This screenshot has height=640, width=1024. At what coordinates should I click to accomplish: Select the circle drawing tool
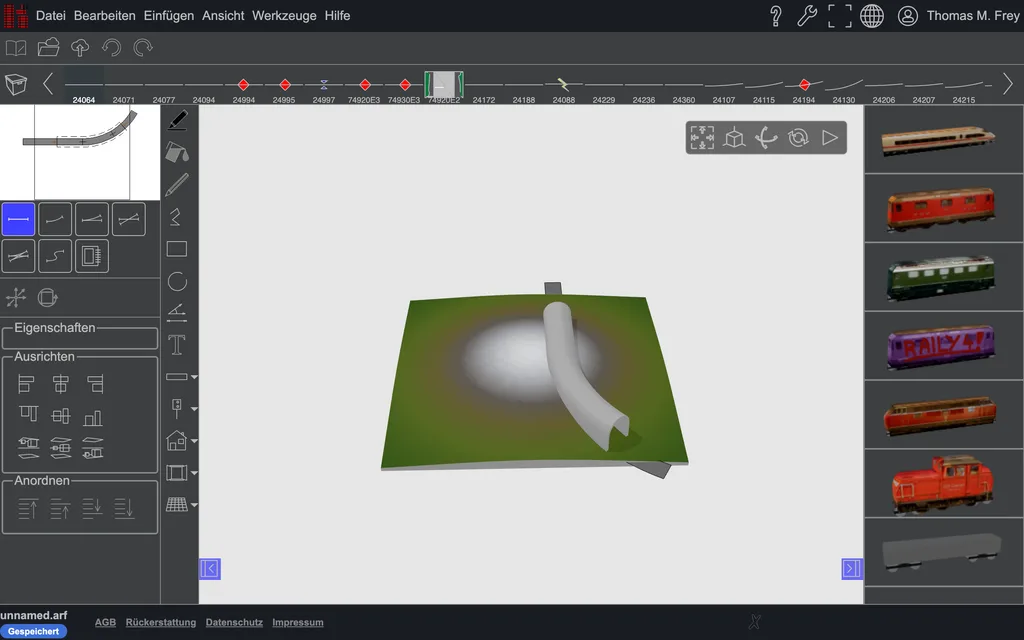pyautogui.click(x=177, y=281)
